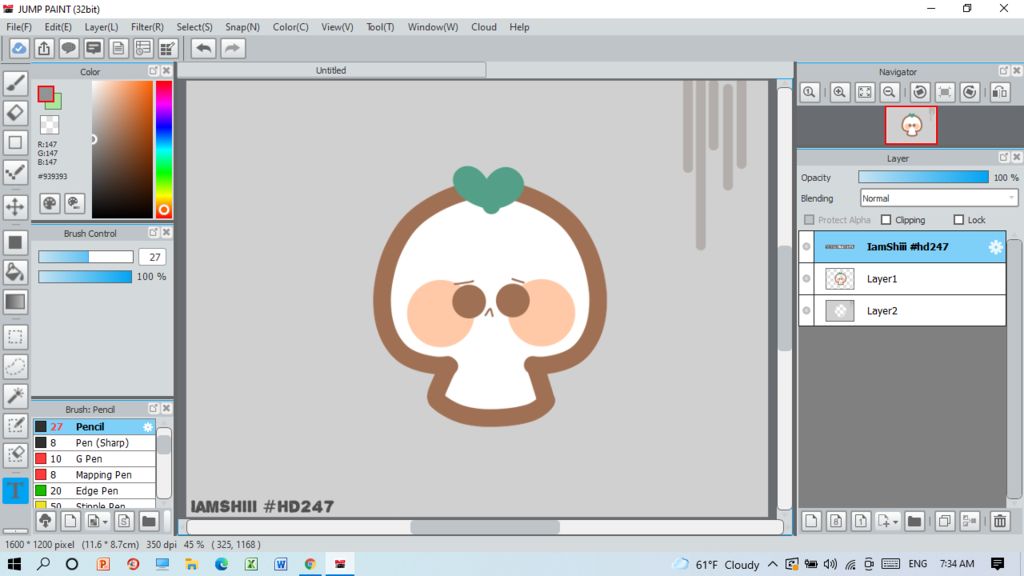Delete layer with trash icon
This screenshot has height=576, width=1024.
click(1000, 521)
